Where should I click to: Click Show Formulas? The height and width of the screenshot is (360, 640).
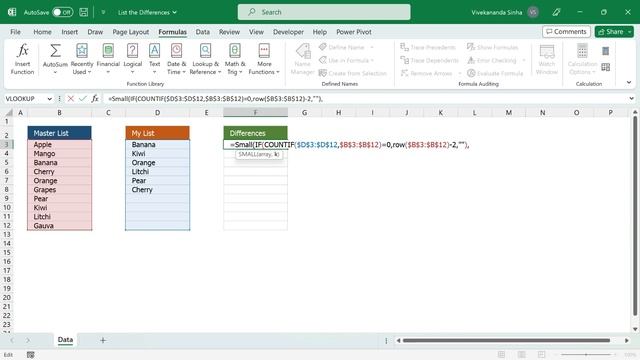pos(493,47)
